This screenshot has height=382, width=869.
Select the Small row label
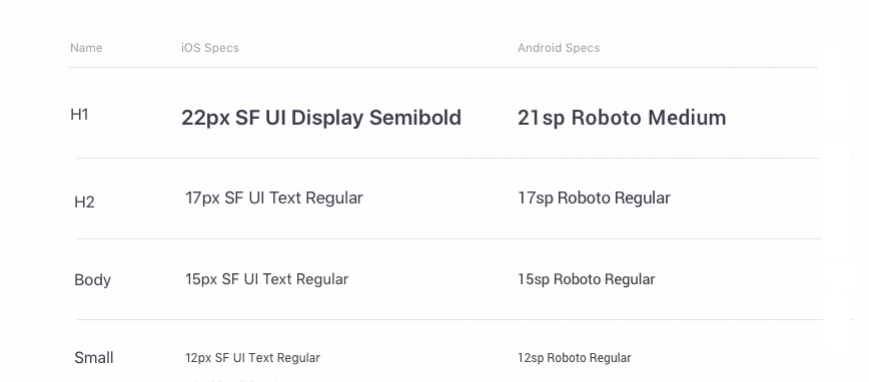tap(94, 358)
